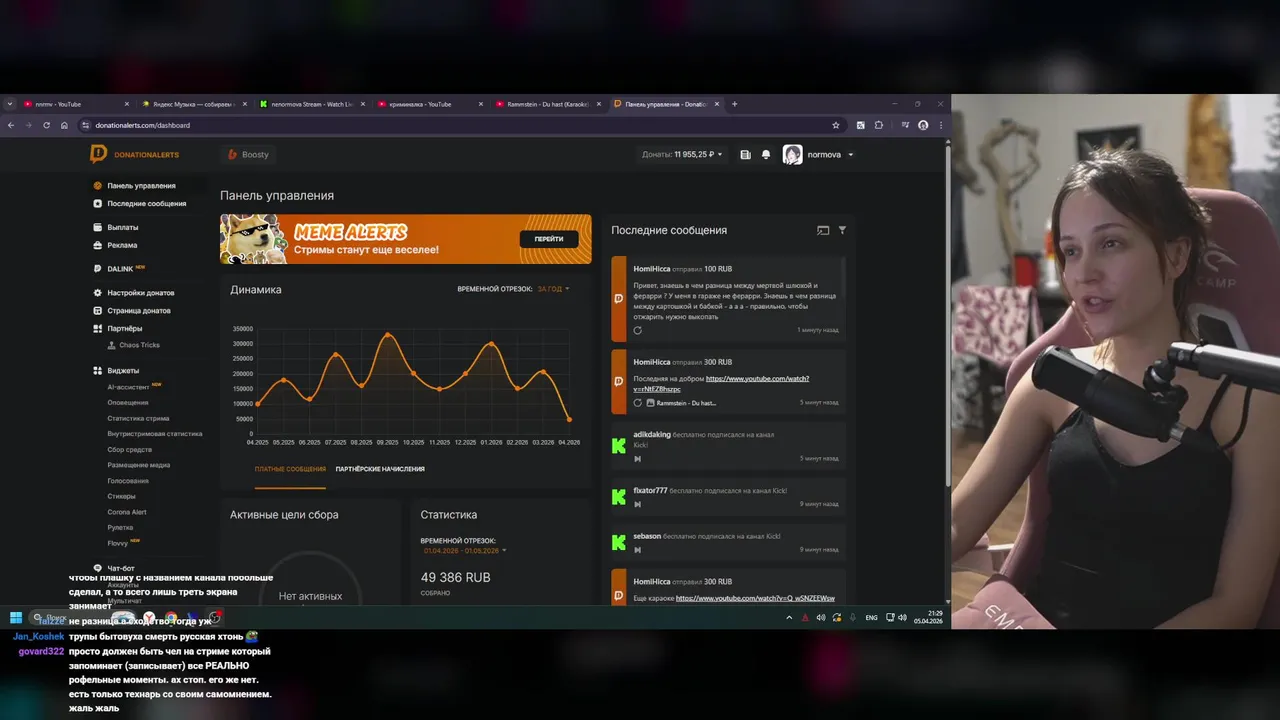Reload the page
Screen dimensions: 1280x720
46,125
